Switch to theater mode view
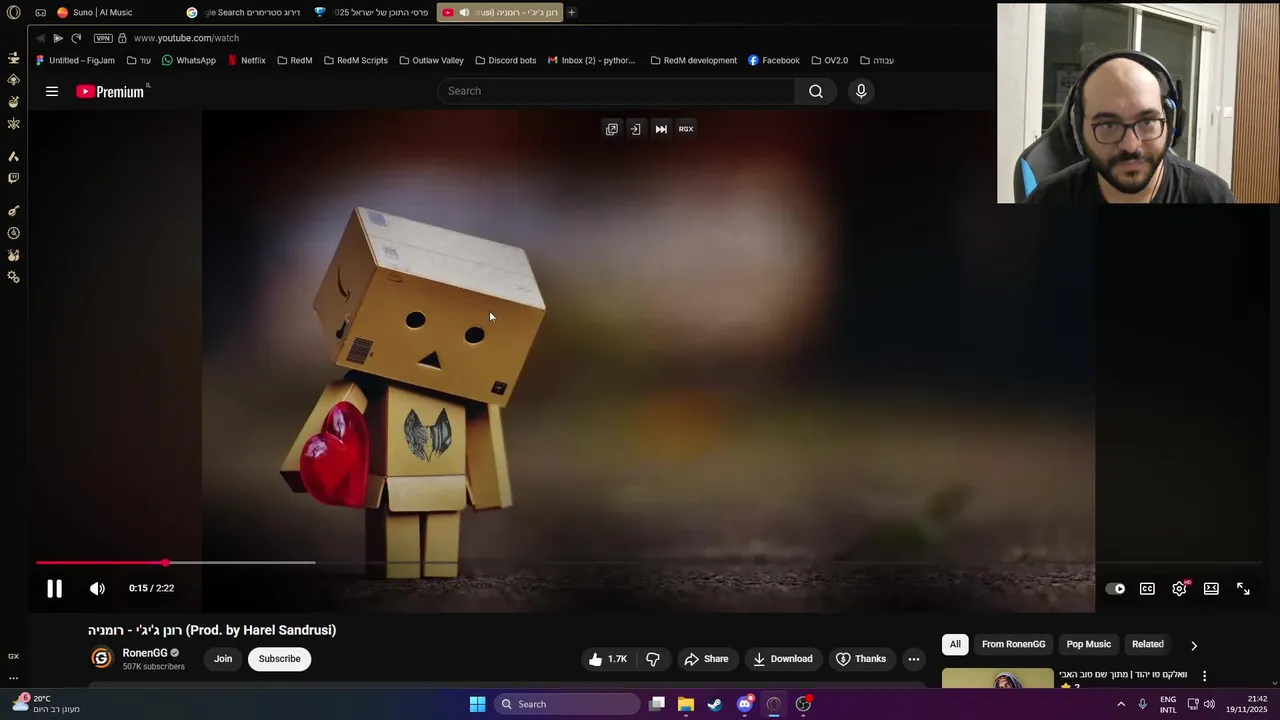1280x720 pixels. coord(1211,589)
